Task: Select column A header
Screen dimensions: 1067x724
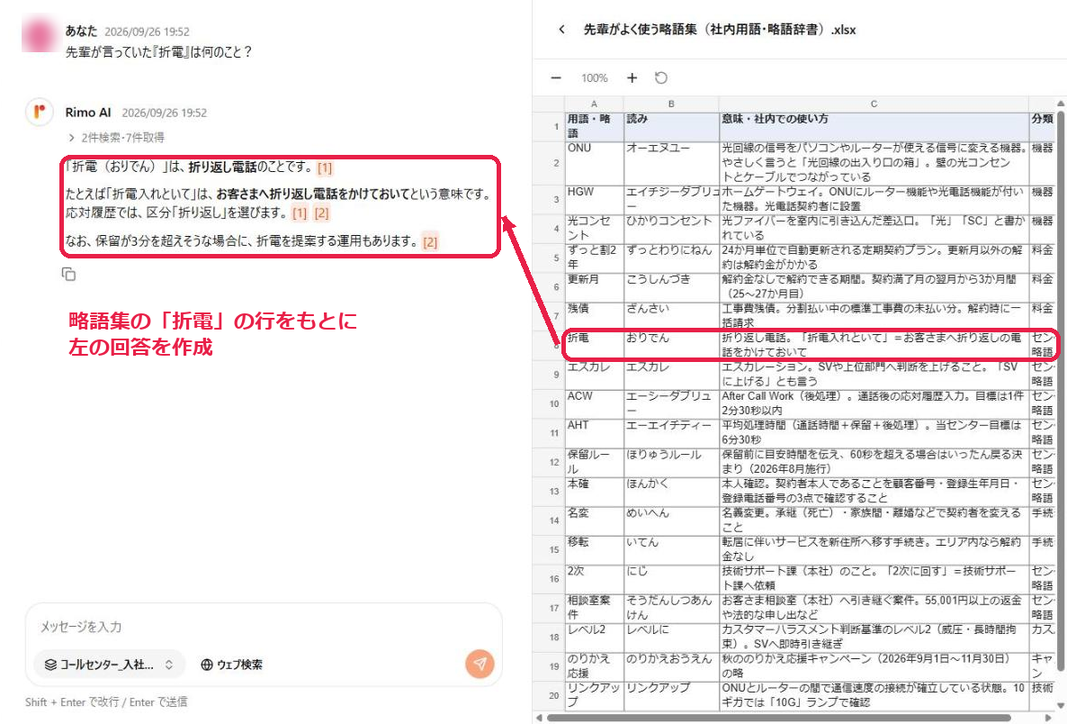Action: (x=594, y=104)
